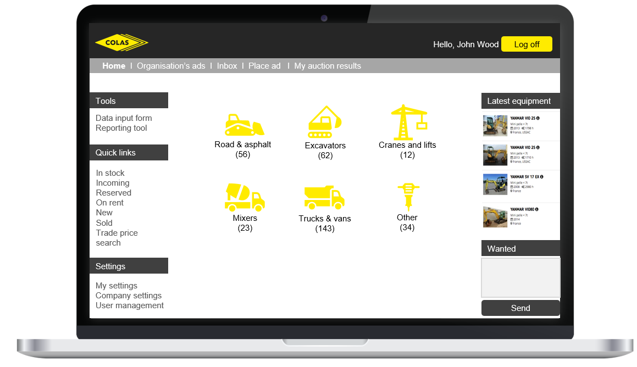Choose the Mixers truck icon
Viewport: 637px width, 367px height.
coord(245,197)
